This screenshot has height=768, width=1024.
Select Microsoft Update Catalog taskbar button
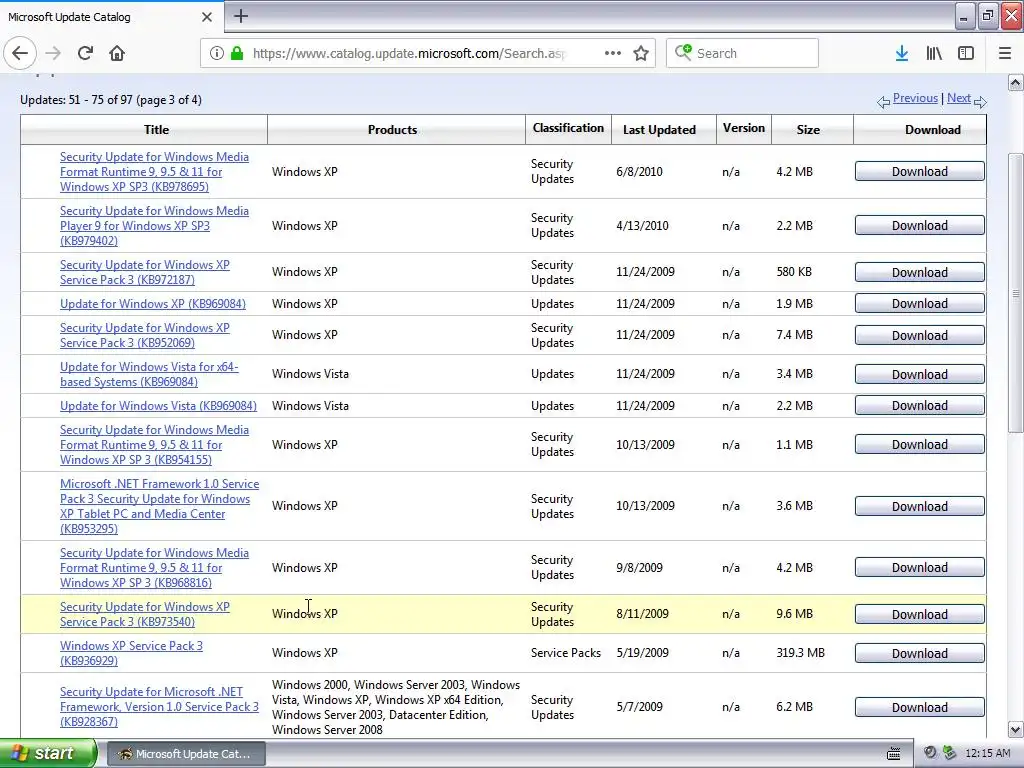185,754
